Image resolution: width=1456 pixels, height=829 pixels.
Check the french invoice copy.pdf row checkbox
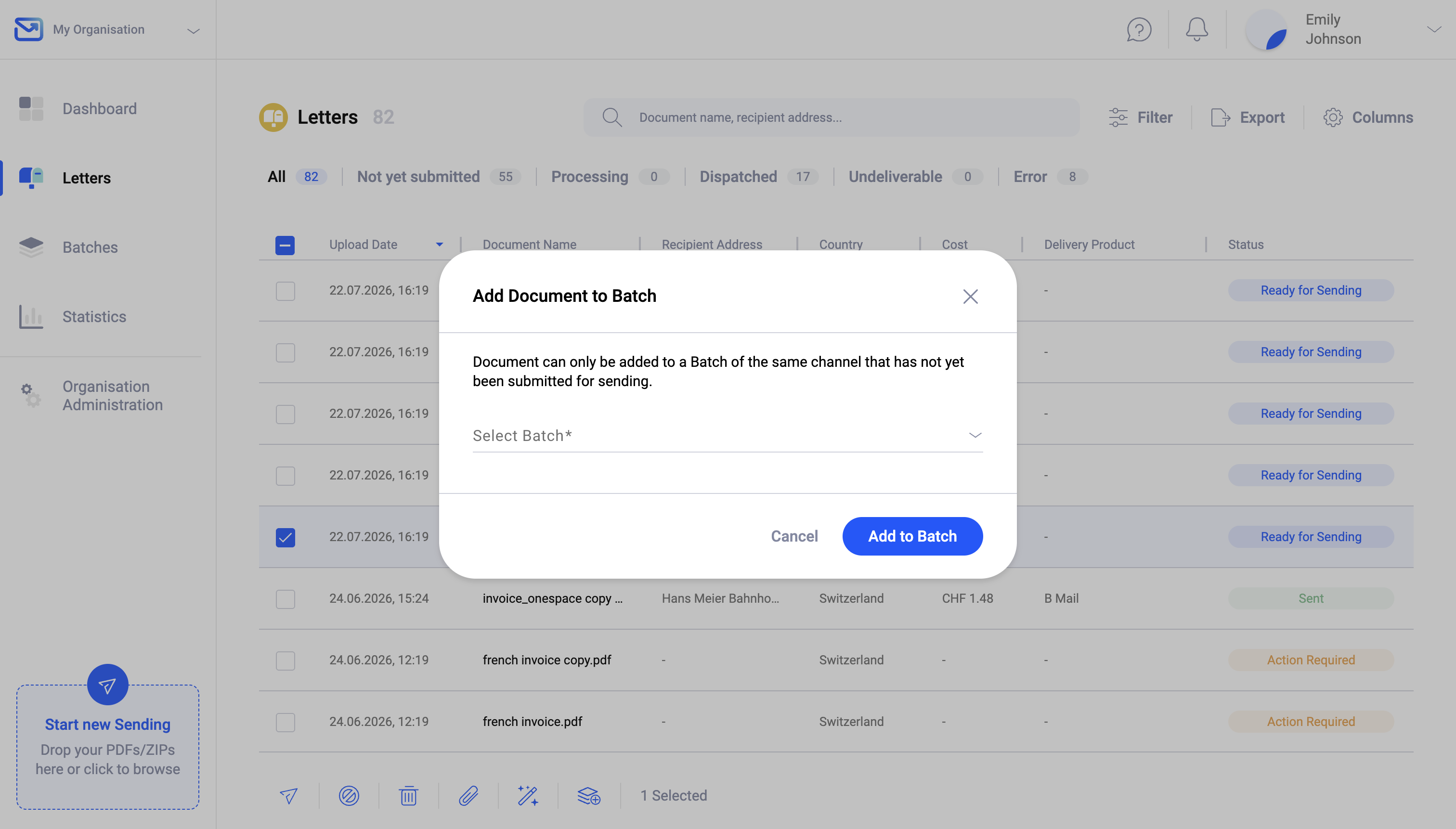pos(286,661)
